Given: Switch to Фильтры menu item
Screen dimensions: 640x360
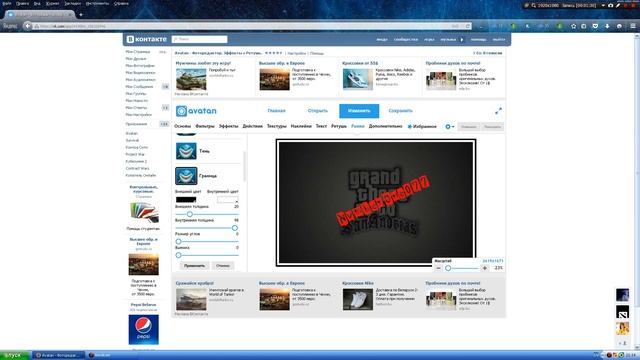Looking at the screenshot, I should 205,127.
